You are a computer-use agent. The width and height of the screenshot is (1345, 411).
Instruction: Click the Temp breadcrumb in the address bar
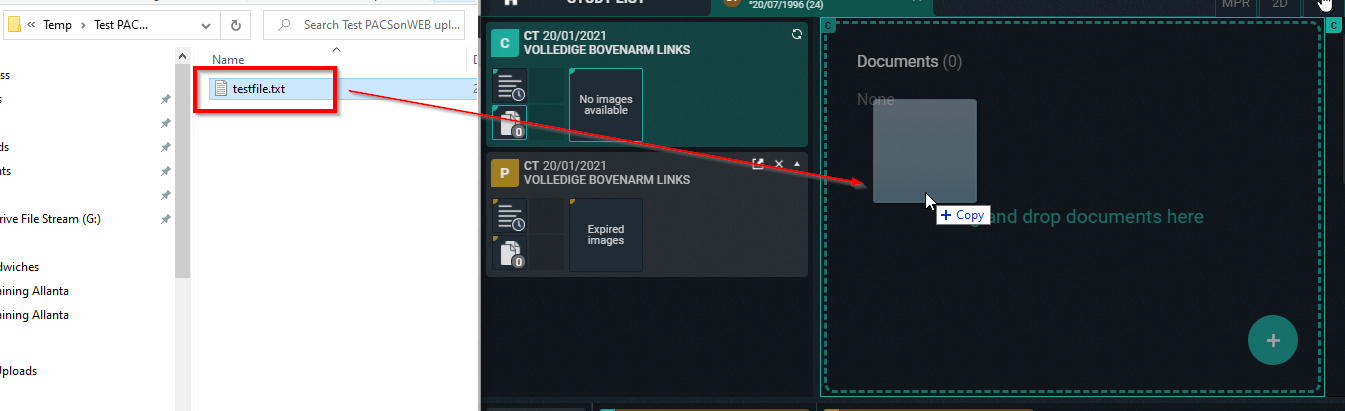tap(57, 25)
